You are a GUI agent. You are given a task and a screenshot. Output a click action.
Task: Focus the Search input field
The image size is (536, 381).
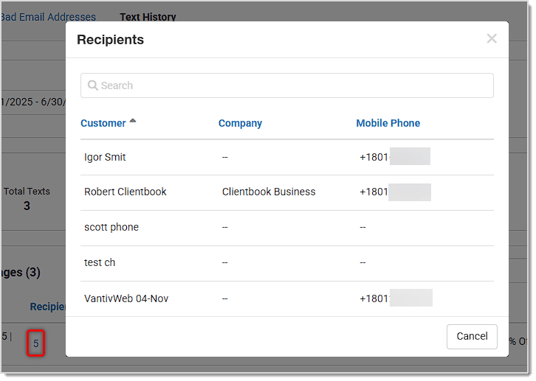pyautogui.click(x=289, y=86)
